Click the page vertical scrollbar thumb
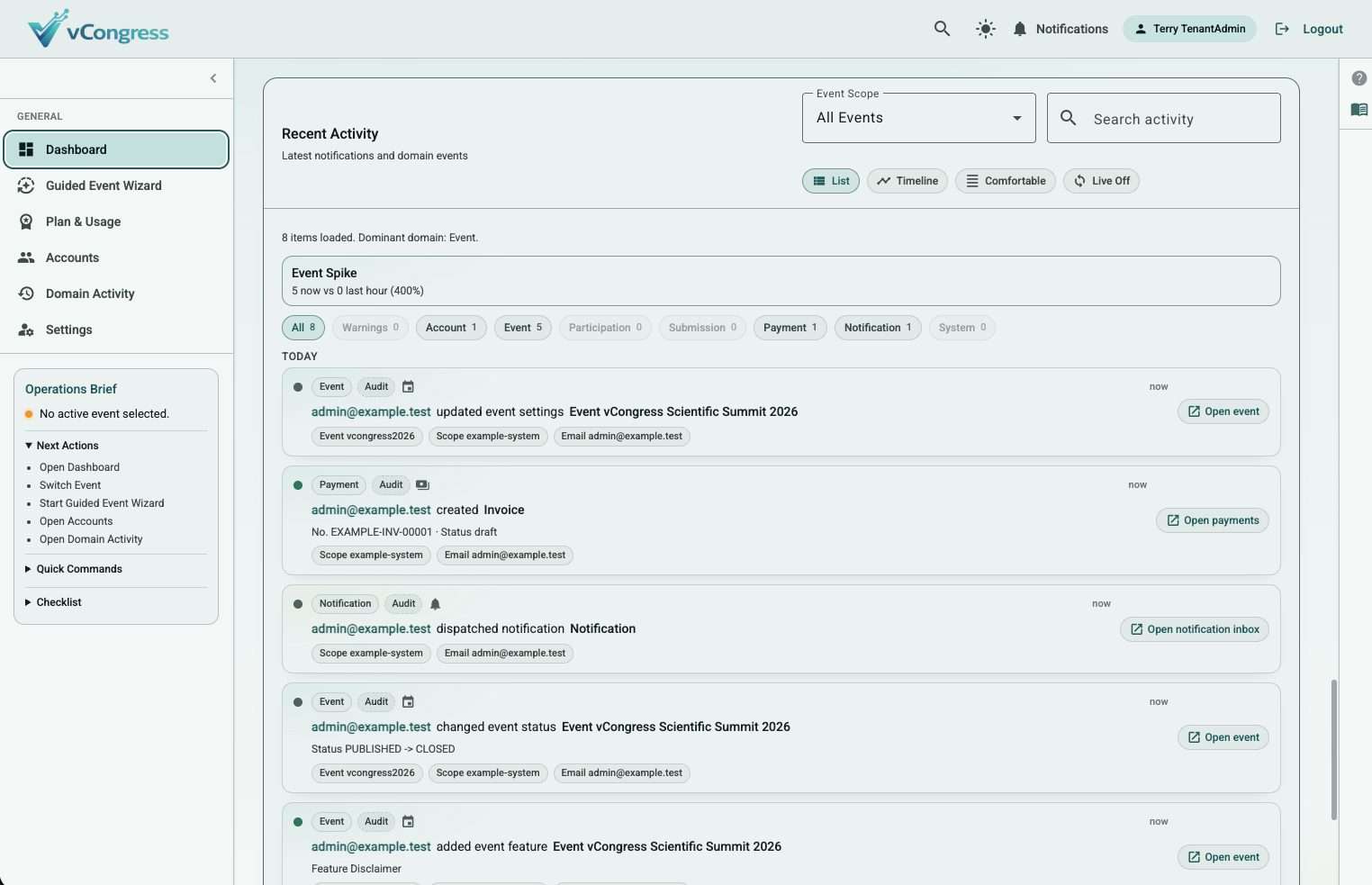This screenshot has height=885, width=1372. [x=1333, y=750]
